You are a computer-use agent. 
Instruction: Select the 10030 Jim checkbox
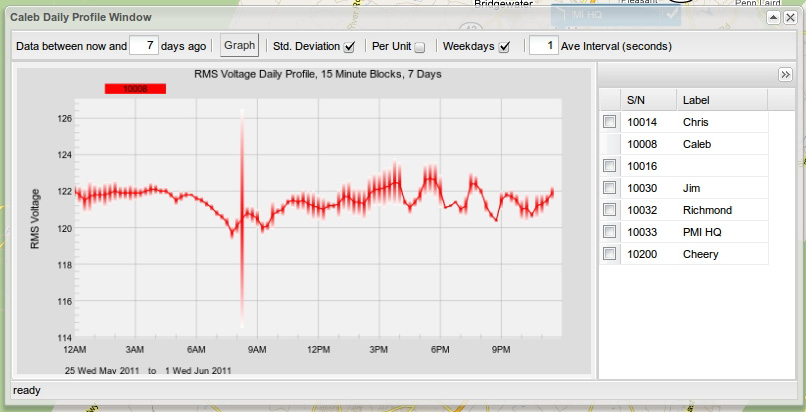[x=610, y=188]
